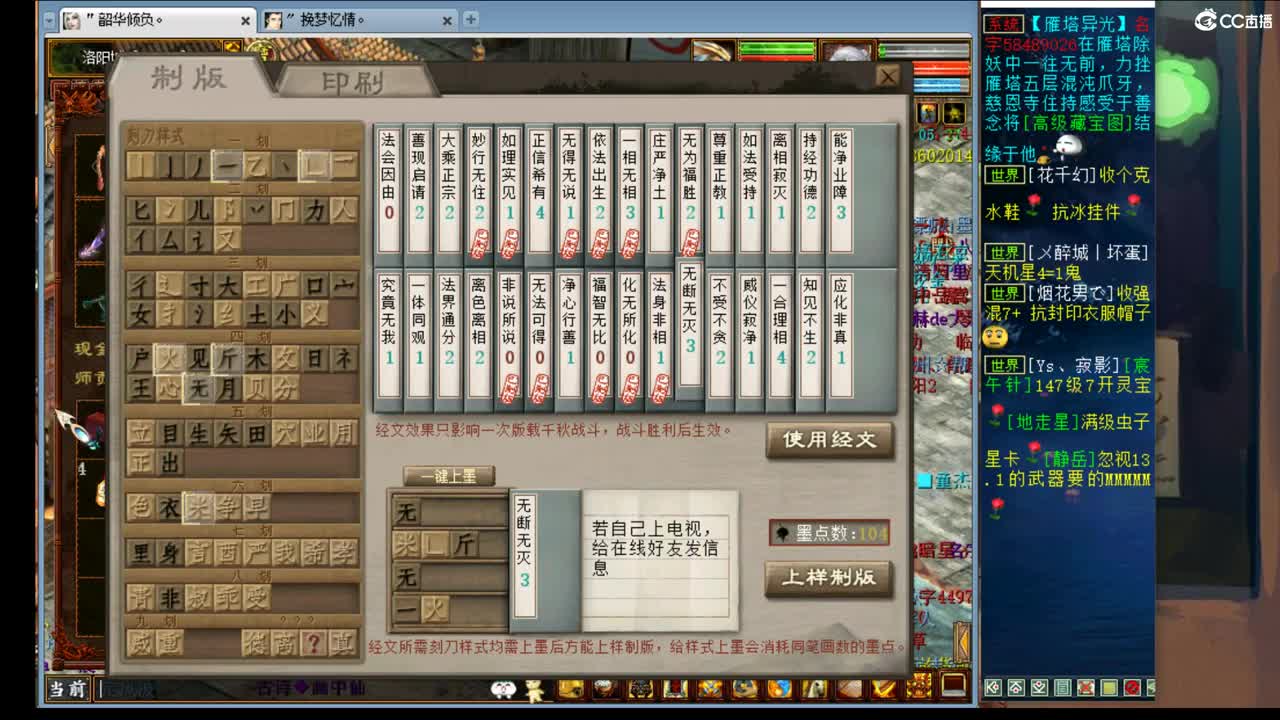Switch to the 制版 tab
This screenshot has height=720, width=1280.
[189, 78]
